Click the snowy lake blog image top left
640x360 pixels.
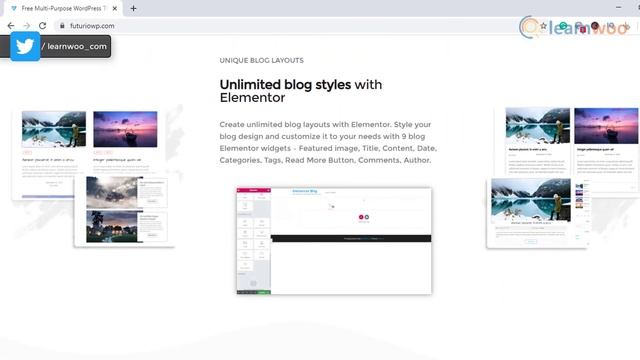[54, 129]
